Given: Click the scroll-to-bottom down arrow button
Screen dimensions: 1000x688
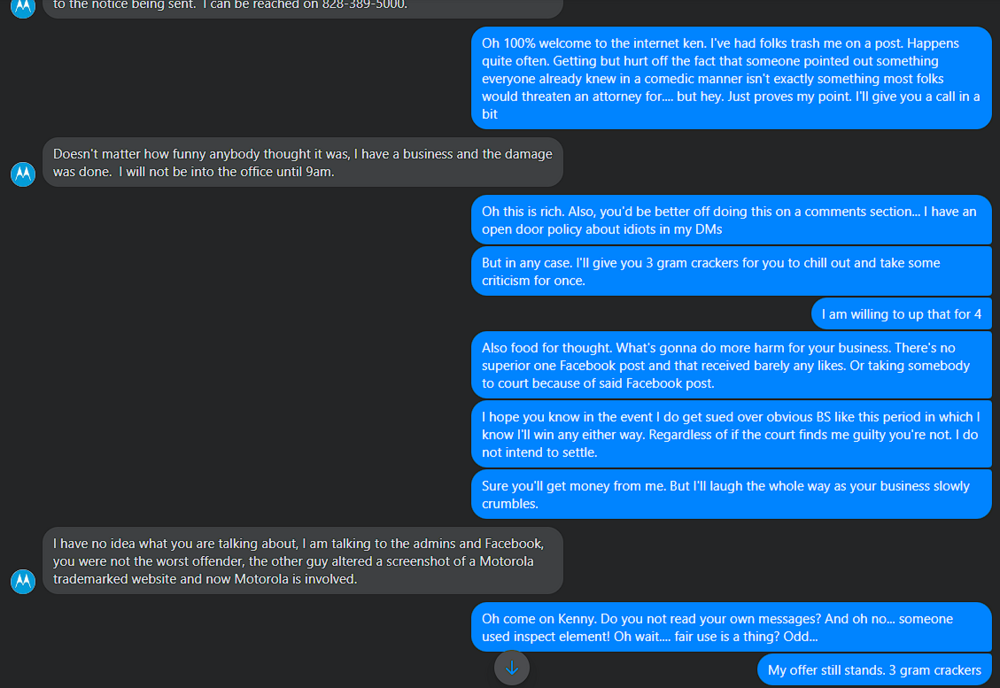Looking at the screenshot, I should coord(512,667).
